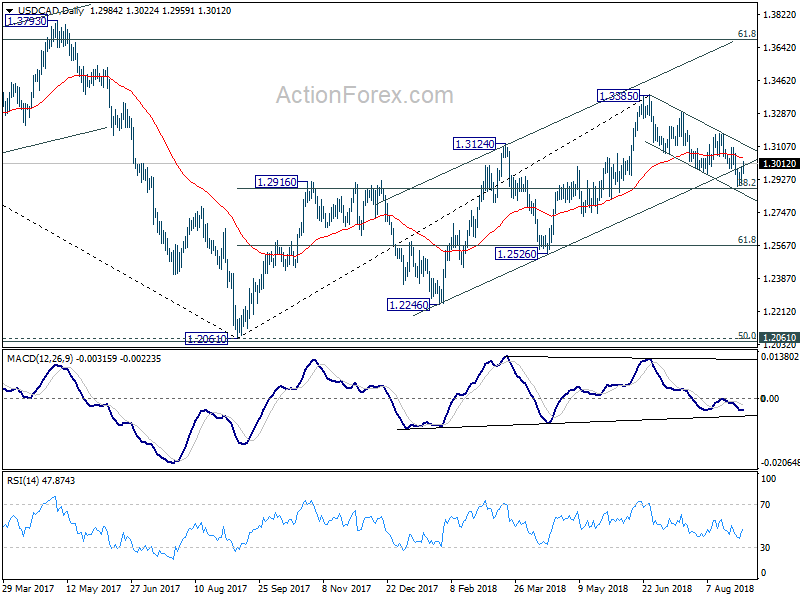Click the 1.20610 dark axis price tag
The image size is (800, 600).
[x=779, y=338]
